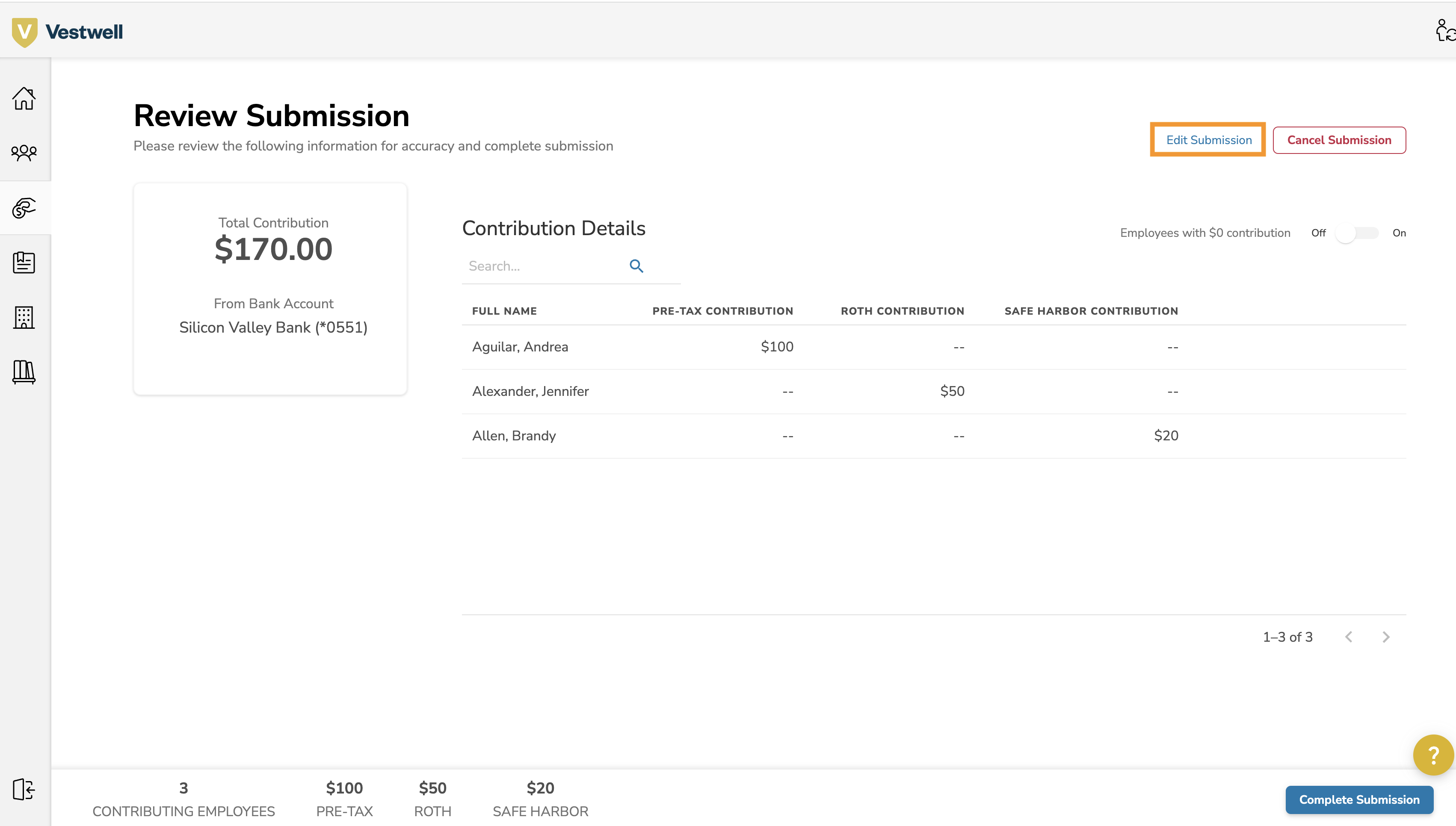Screen dimensions: 1456x826
Task: Open the Library books icon
Action: coord(24,372)
